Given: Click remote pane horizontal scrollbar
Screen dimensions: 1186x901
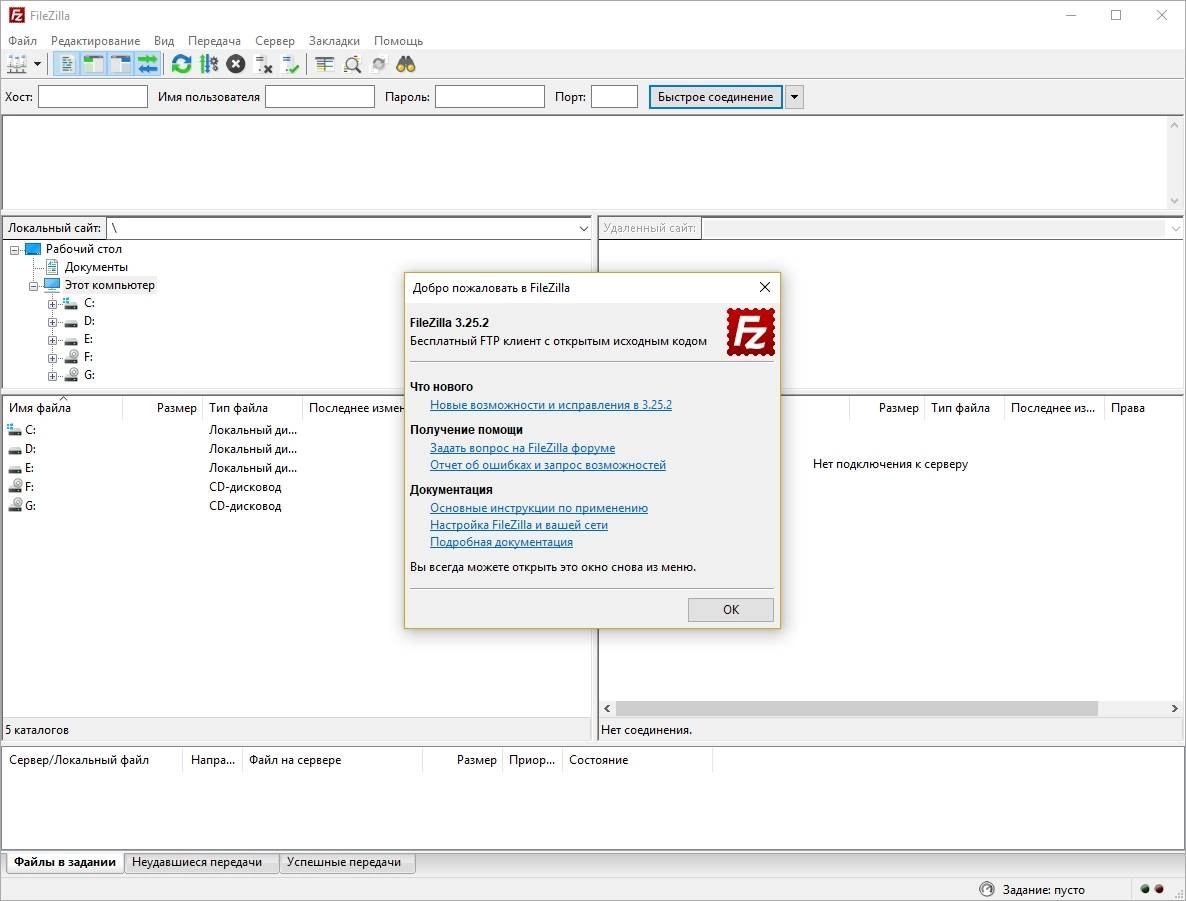Looking at the screenshot, I should point(856,709).
